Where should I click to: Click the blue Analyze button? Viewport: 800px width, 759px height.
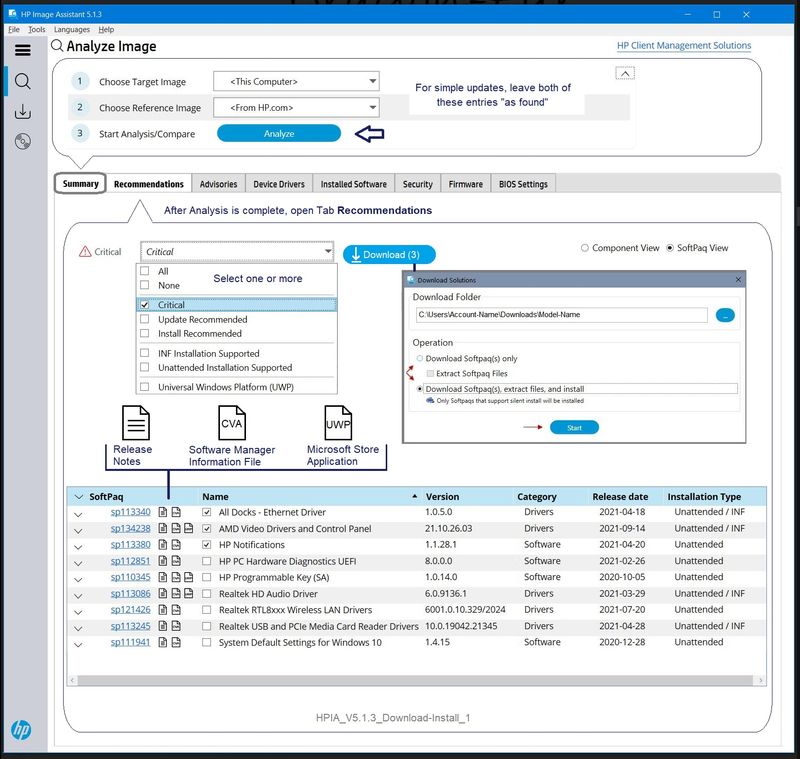(x=279, y=134)
